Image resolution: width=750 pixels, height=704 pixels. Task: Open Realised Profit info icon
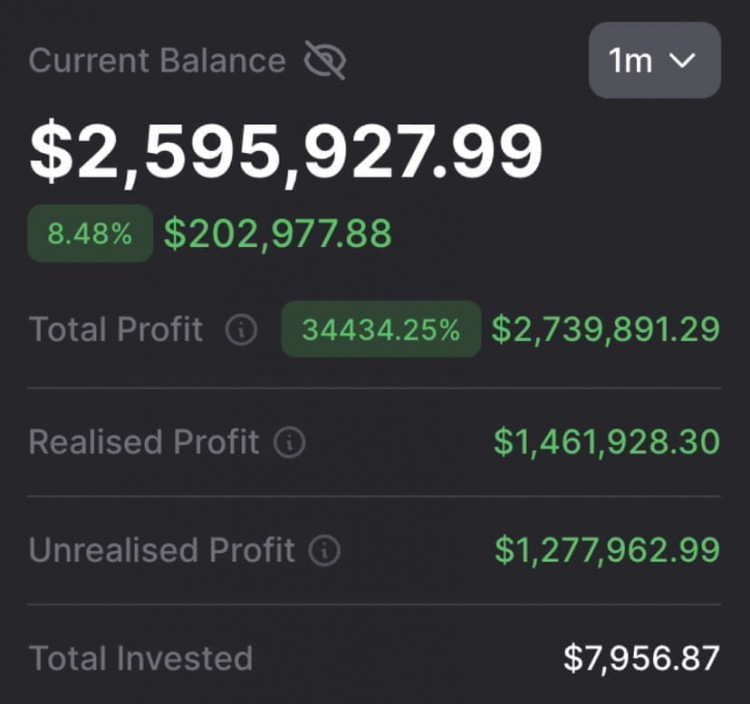(x=289, y=442)
